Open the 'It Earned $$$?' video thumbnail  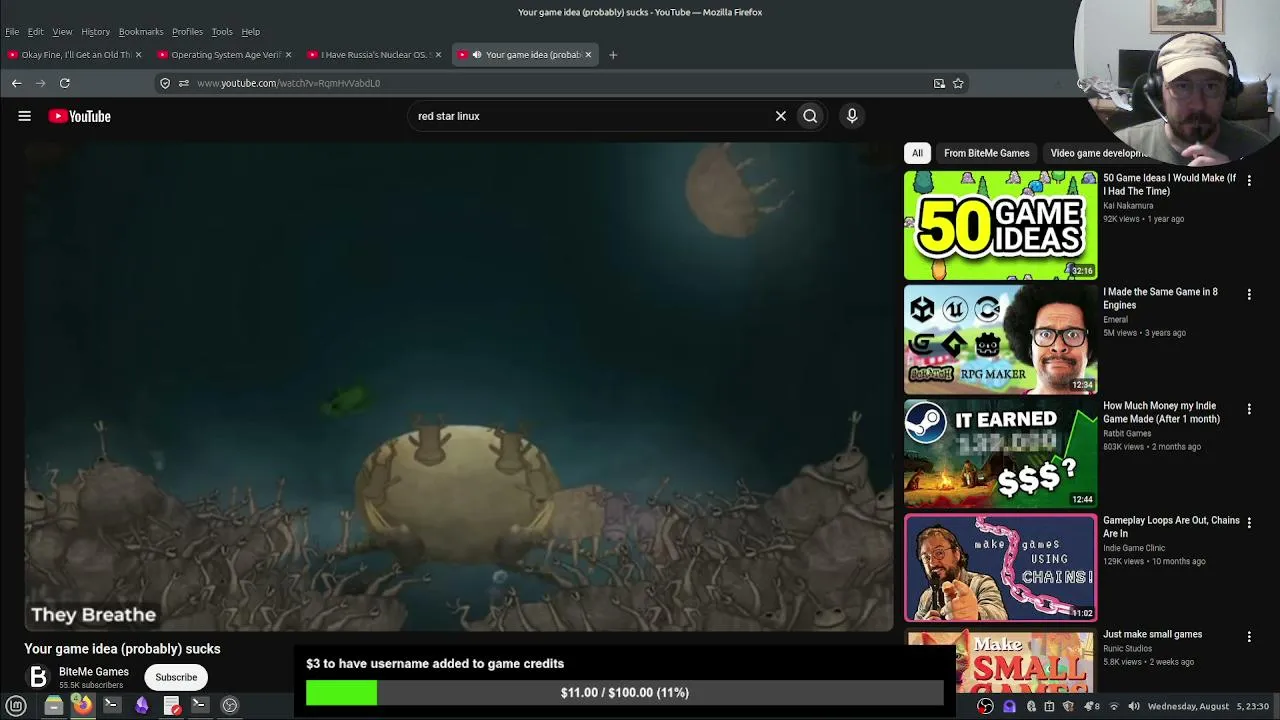1000,453
